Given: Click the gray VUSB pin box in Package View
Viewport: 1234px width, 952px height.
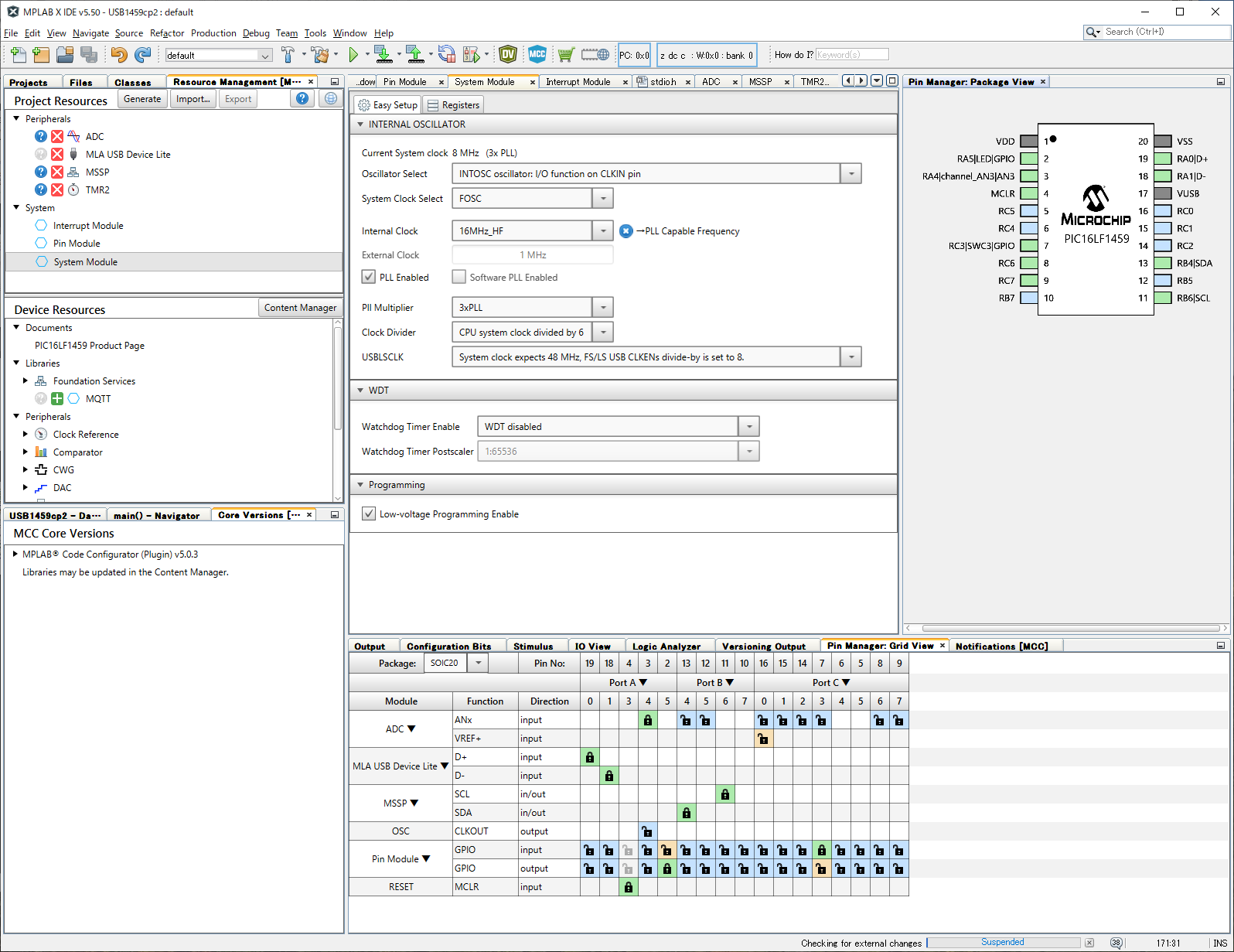Looking at the screenshot, I should (1163, 193).
